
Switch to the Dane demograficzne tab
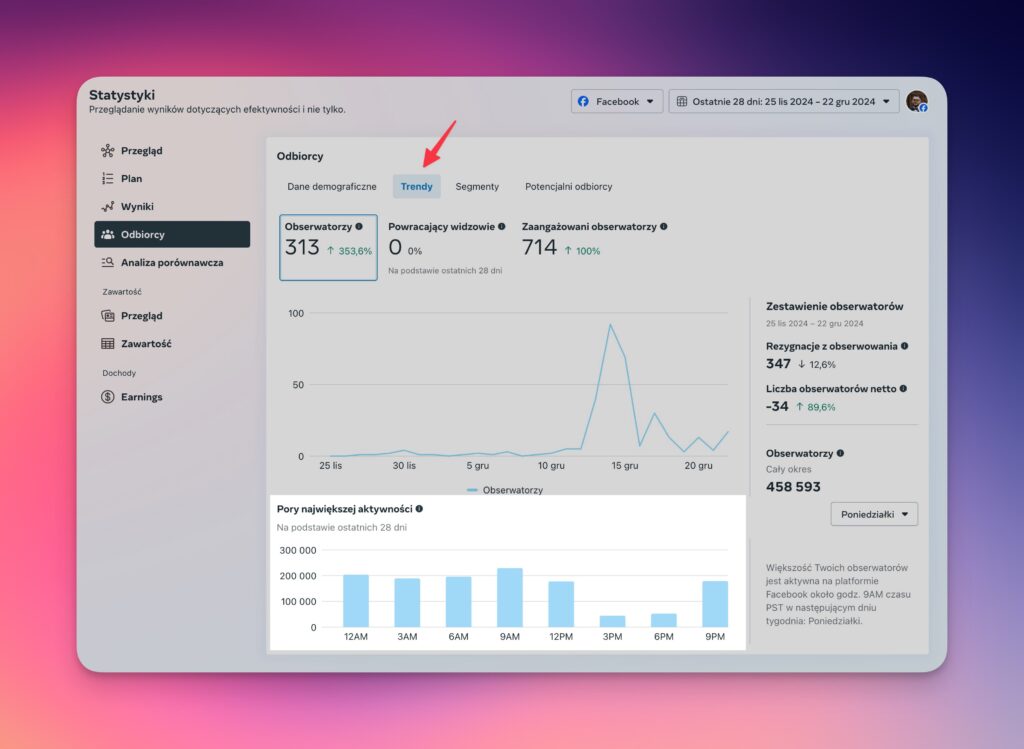click(x=332, y=187)
